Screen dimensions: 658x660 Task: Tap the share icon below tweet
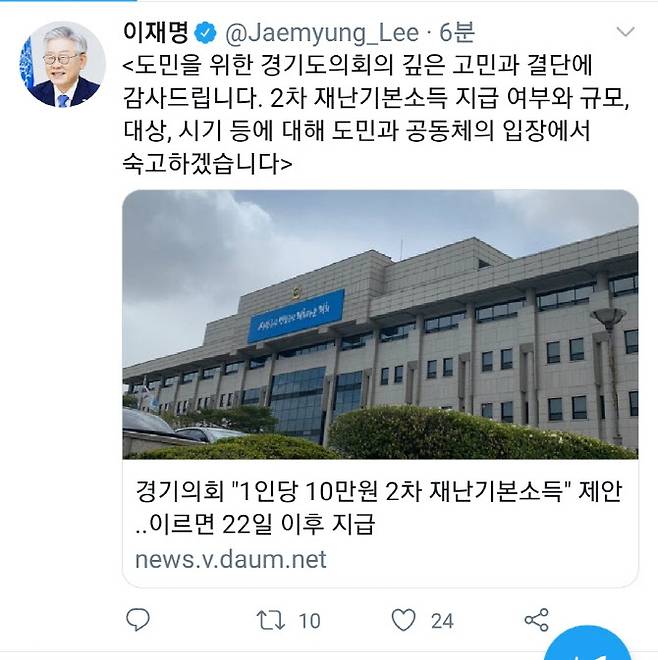coord(536,620)
